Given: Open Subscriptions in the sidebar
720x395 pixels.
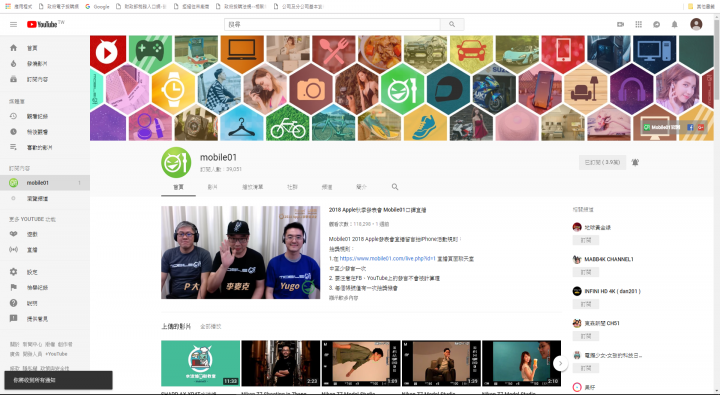Looking at the screenshot, I should coord(45,79).
